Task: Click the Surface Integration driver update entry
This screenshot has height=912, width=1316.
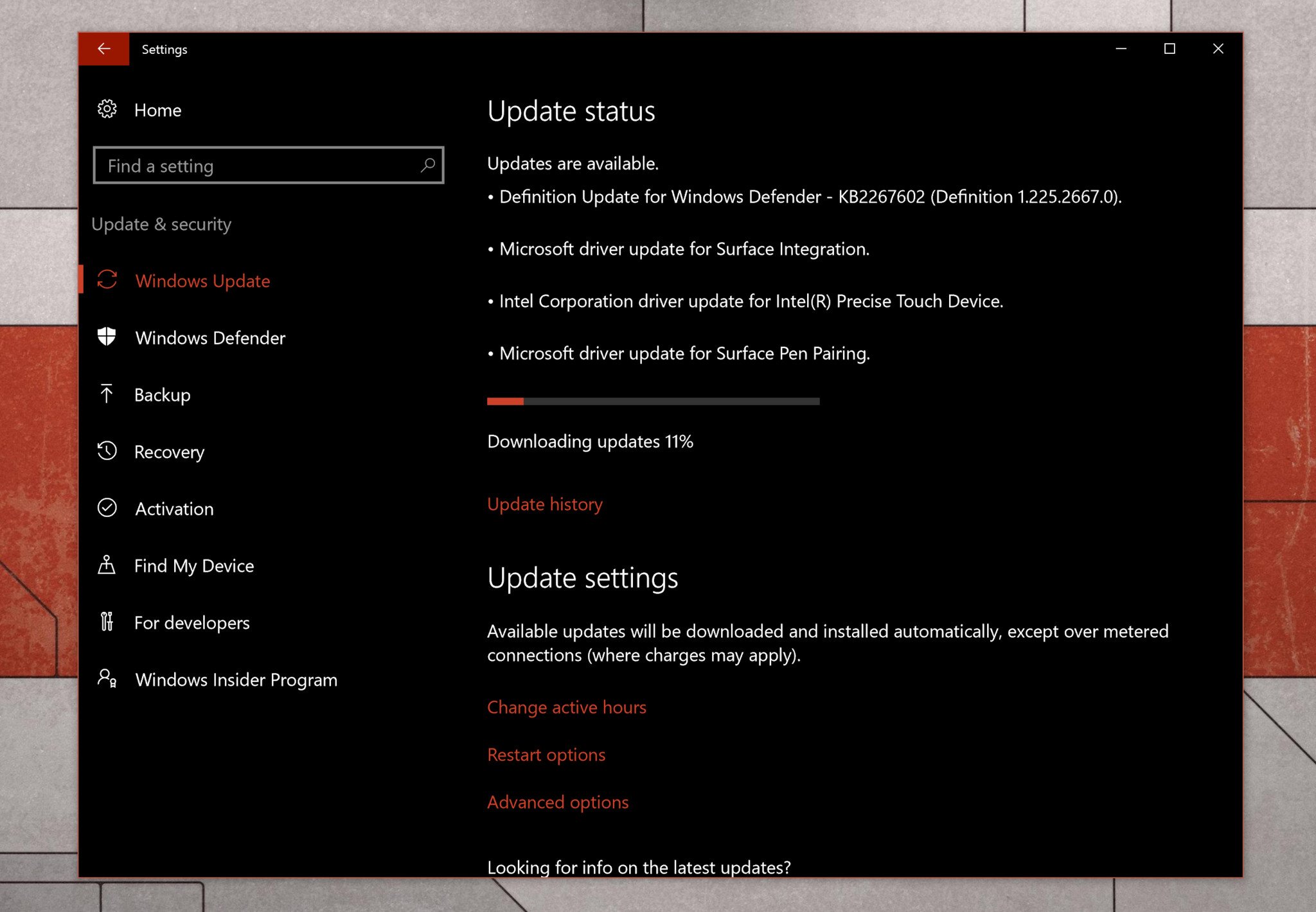Action: point(679,249)
